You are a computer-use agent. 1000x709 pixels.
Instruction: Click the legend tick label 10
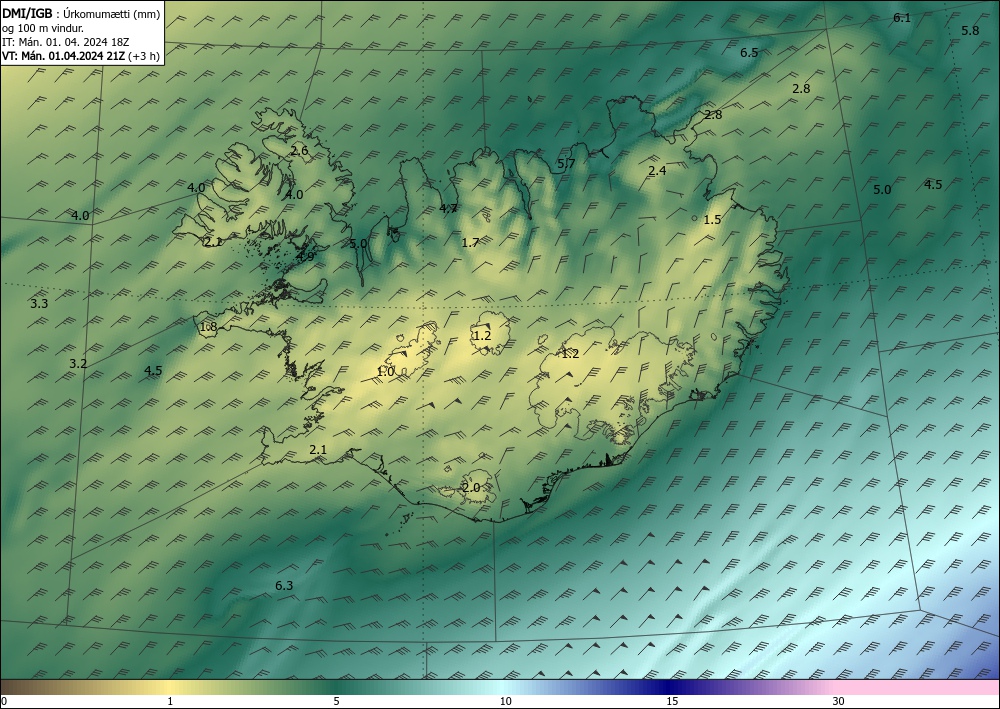pos(505,701)
